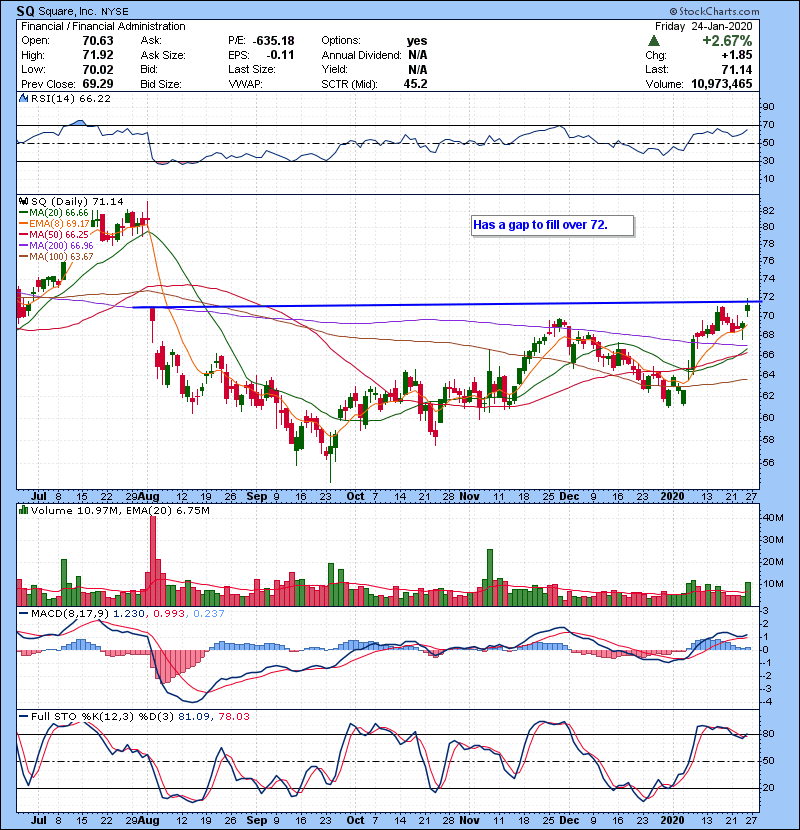Image resolution: width=800 pixels, height=830 pixels.
Task: Select the SQ ticker symbol in title
Action: [25, 11]
